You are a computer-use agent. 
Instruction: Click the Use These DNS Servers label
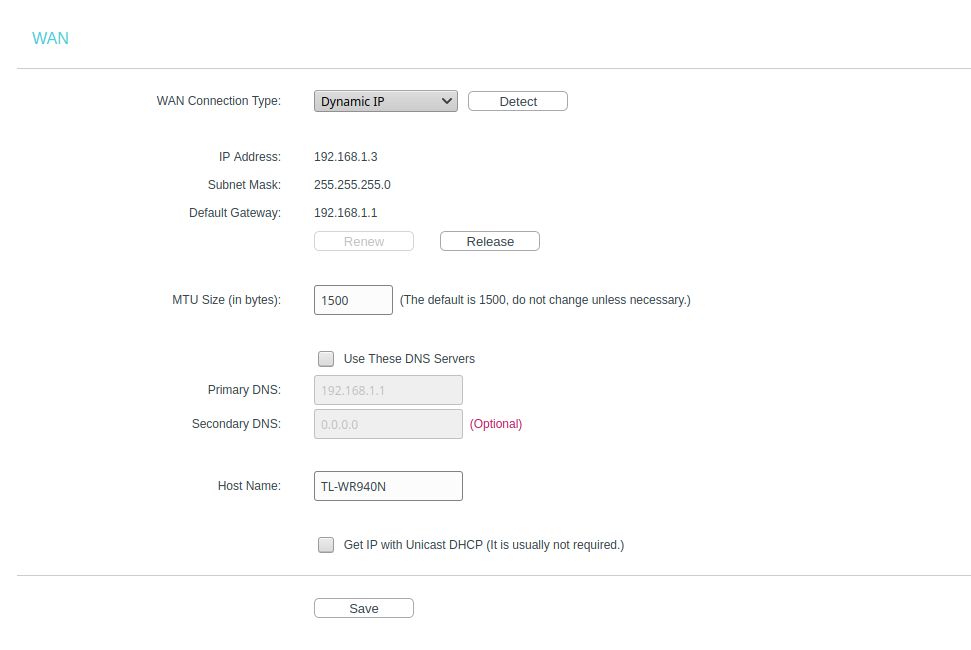coord(409,359)
